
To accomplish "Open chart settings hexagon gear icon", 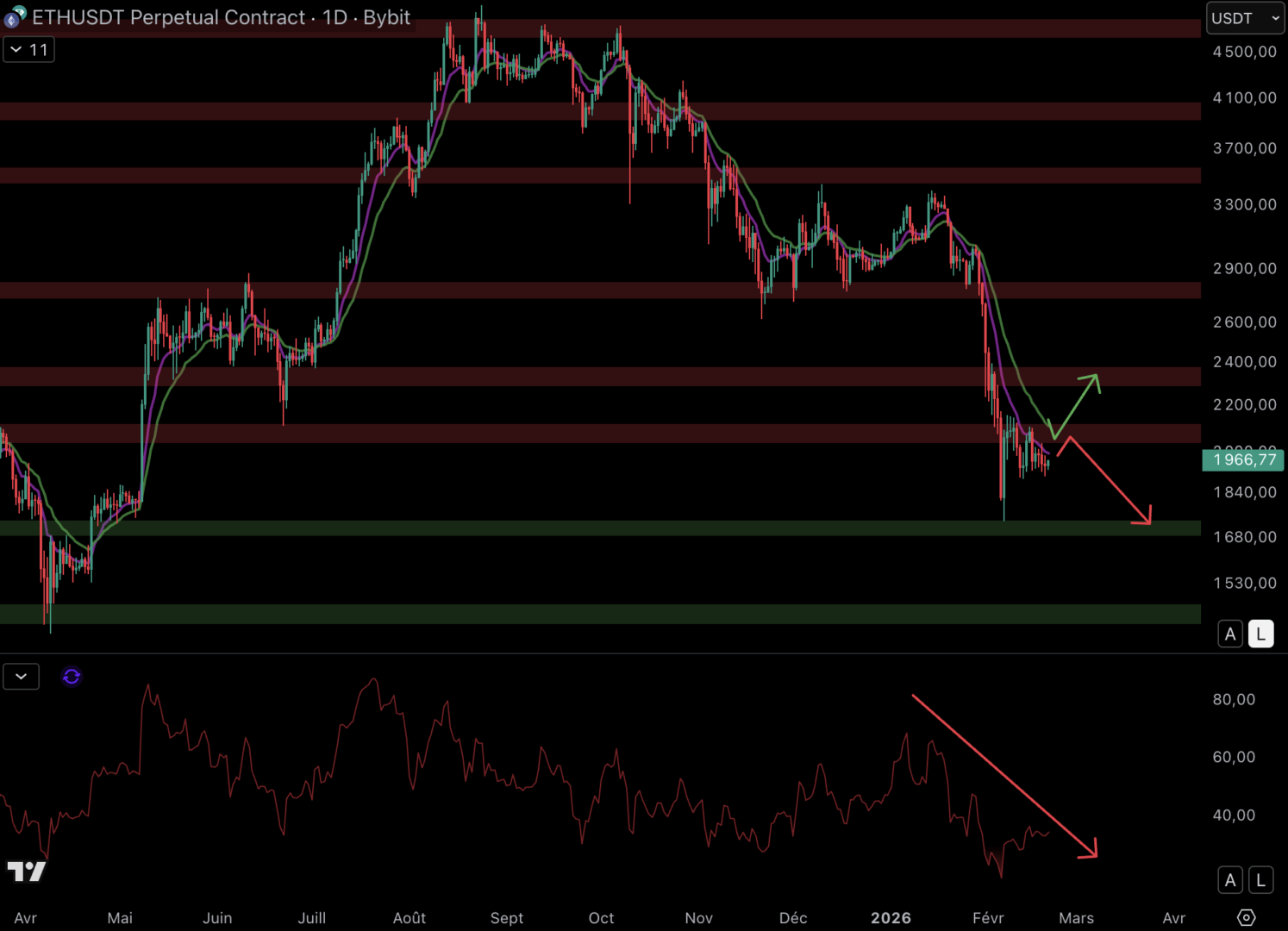I will pyautogui.click(x=1246, y=917).
